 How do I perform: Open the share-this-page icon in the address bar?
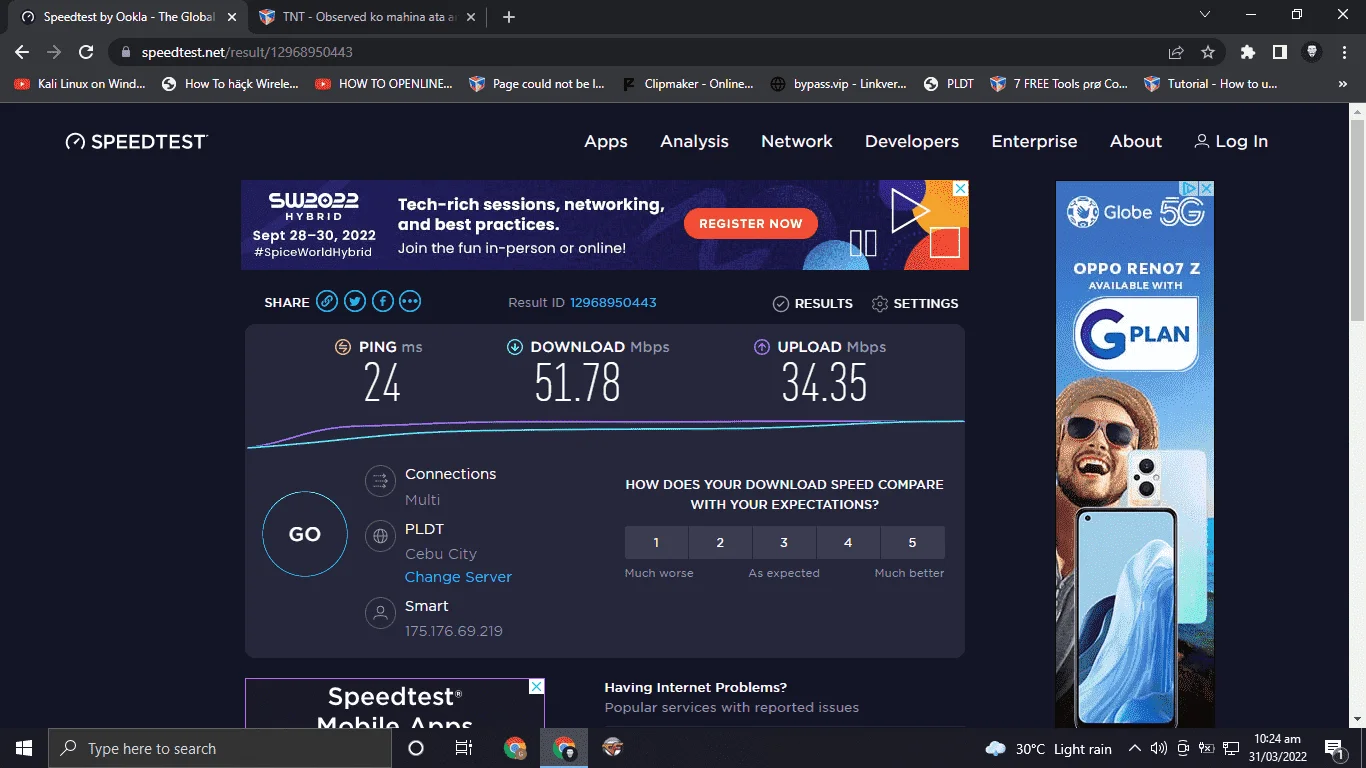tap(1176, 52)
